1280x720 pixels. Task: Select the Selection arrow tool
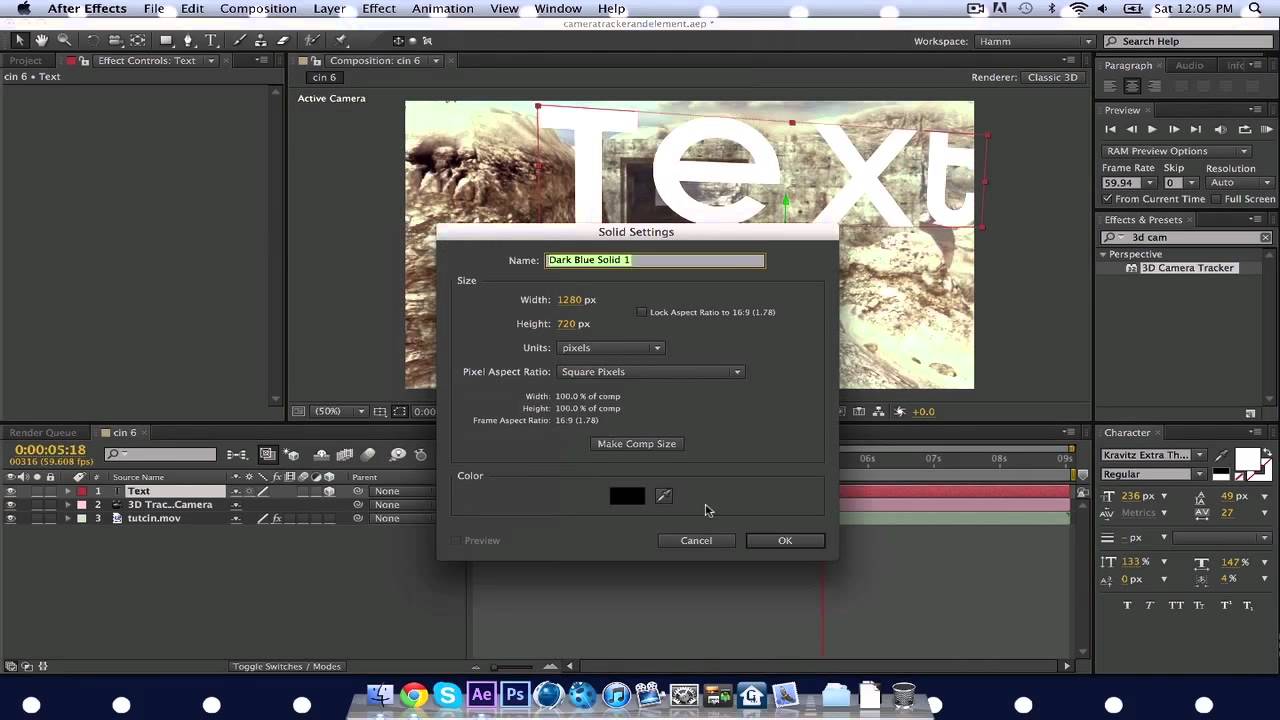pos(19,40)
